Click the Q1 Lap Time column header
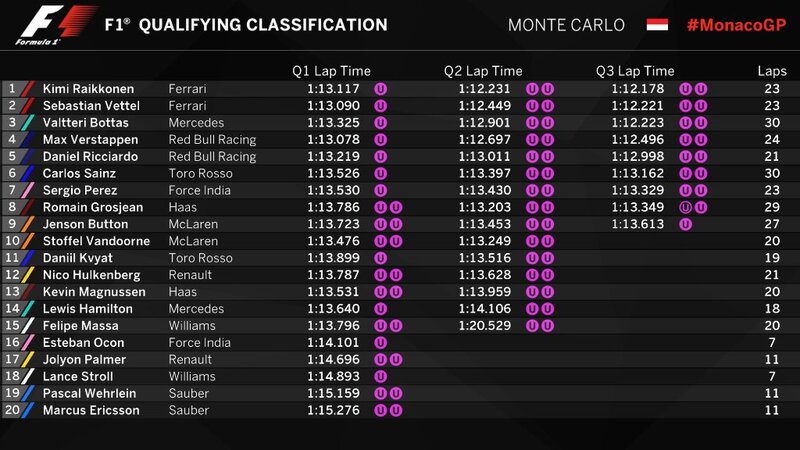This screenshot has height=450, width=800. click(x=331, y=71)
